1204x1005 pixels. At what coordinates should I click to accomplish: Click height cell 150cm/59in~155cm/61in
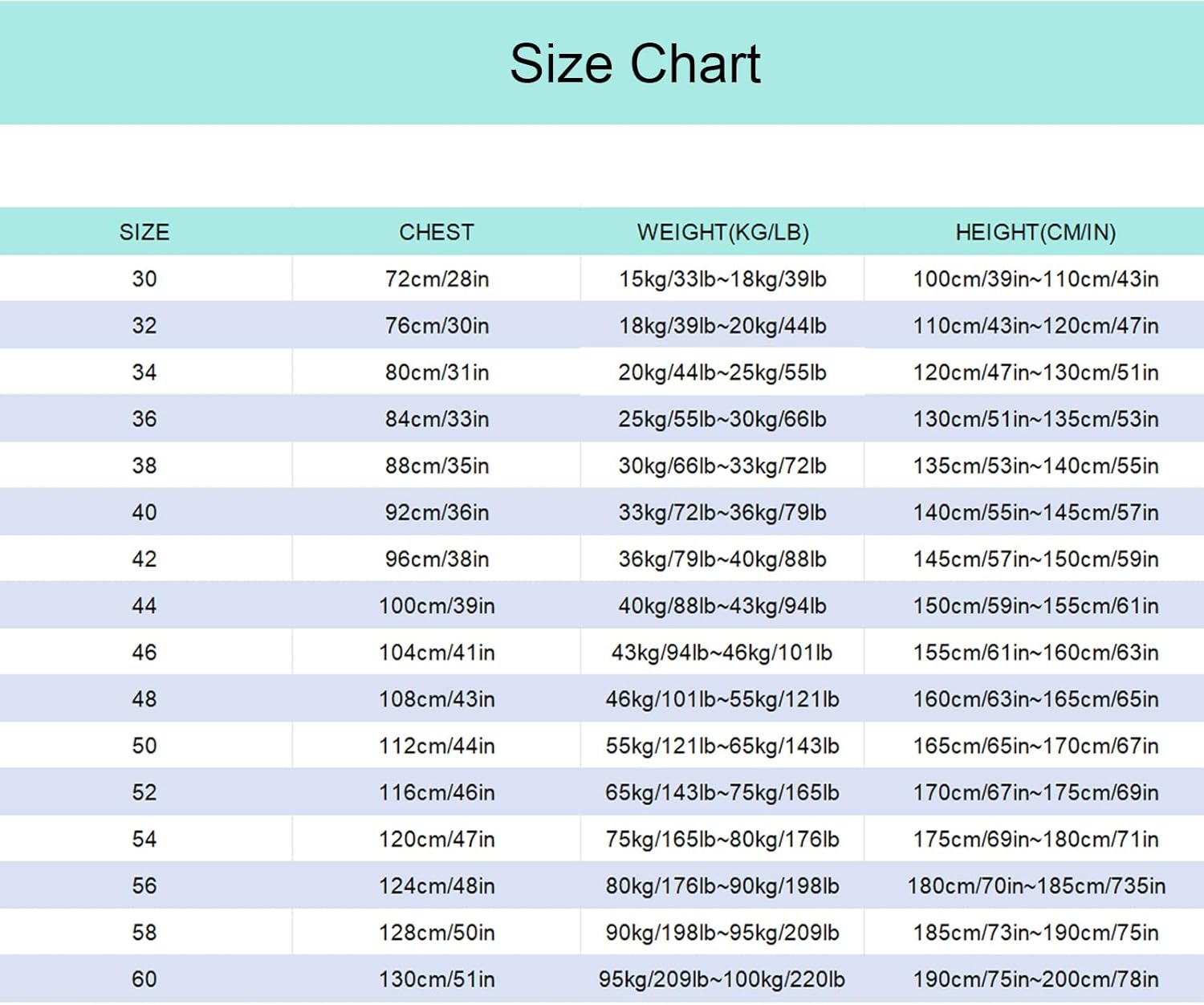click(1035, 605)
